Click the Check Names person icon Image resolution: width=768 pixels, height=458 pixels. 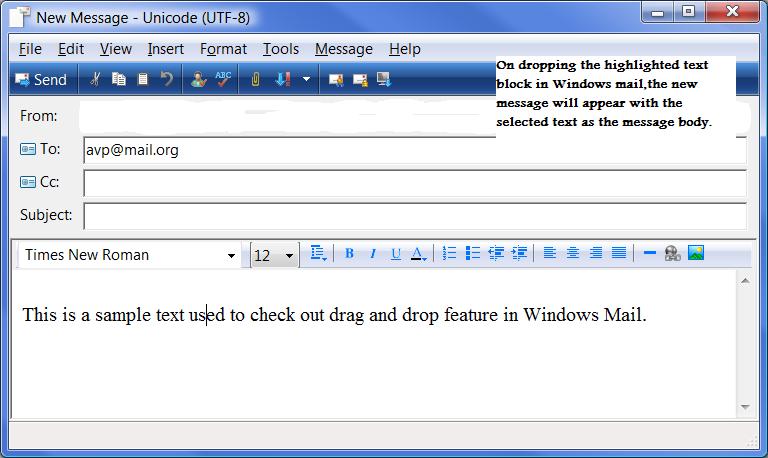(x=198, y=79)
